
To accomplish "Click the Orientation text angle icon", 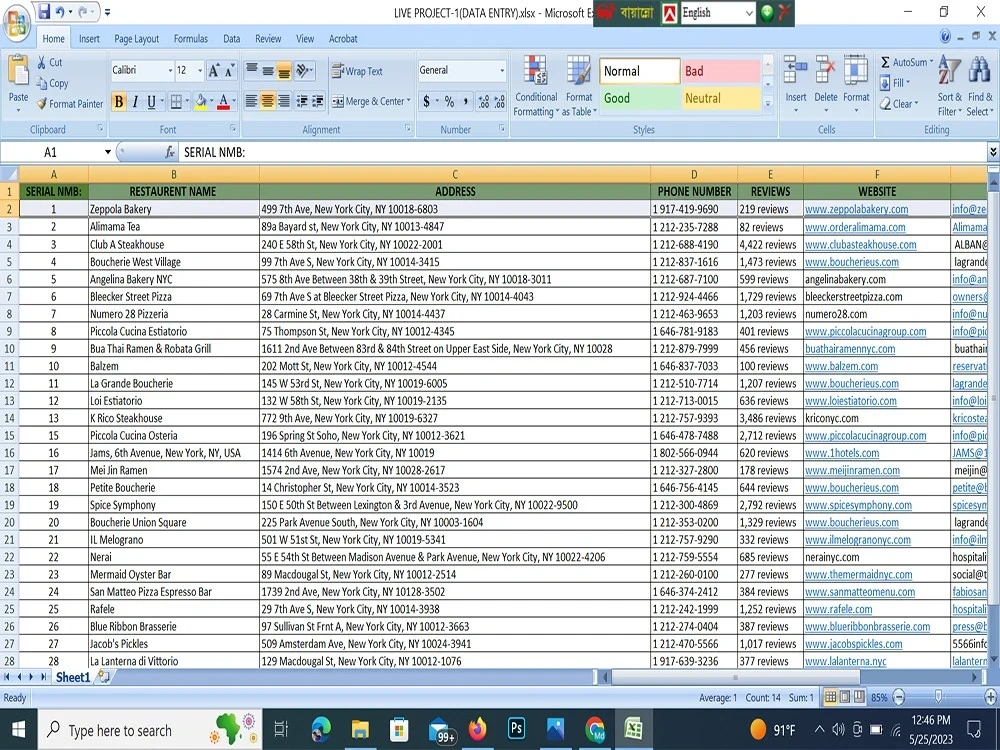I will point(304,70).
